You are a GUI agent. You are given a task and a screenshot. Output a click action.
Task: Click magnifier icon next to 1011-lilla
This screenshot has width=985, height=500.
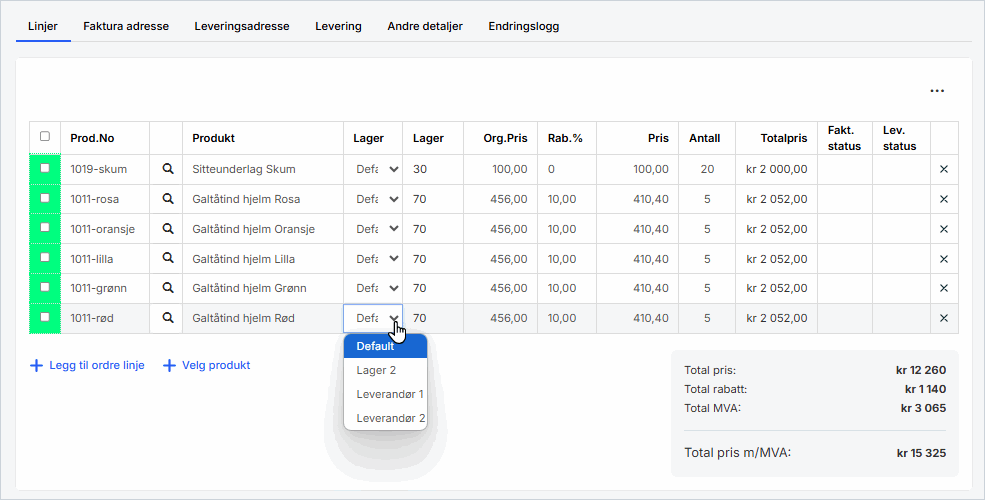coord(168,259)
